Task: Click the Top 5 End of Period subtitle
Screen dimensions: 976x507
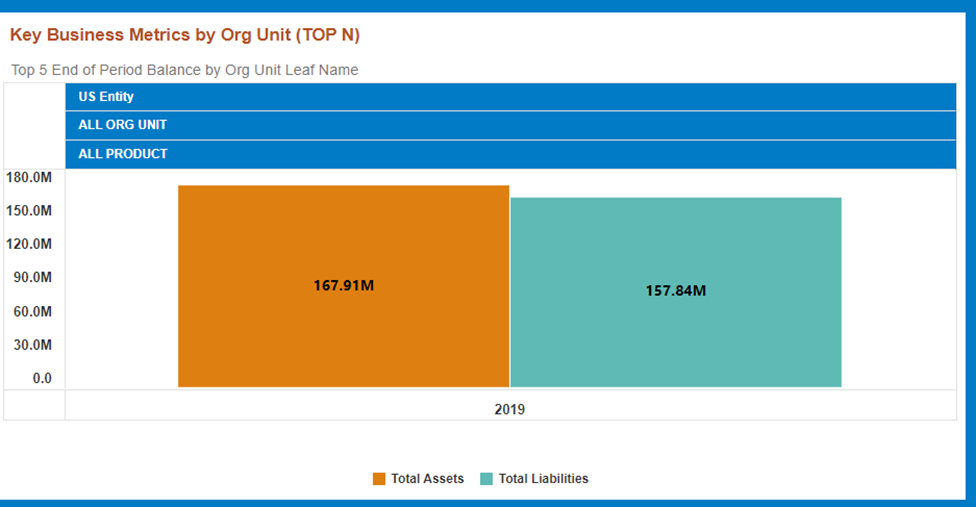Action: click(x=184, y=70)
